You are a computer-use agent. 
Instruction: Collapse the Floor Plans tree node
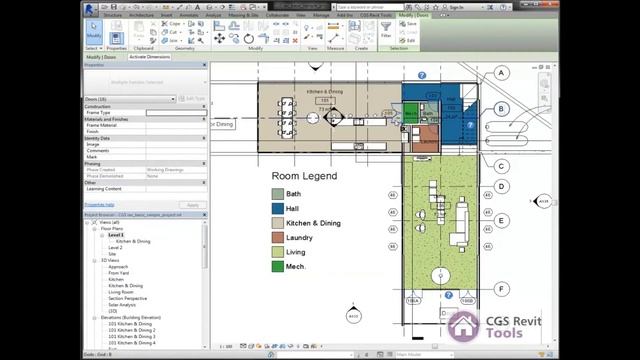(94, 229)
